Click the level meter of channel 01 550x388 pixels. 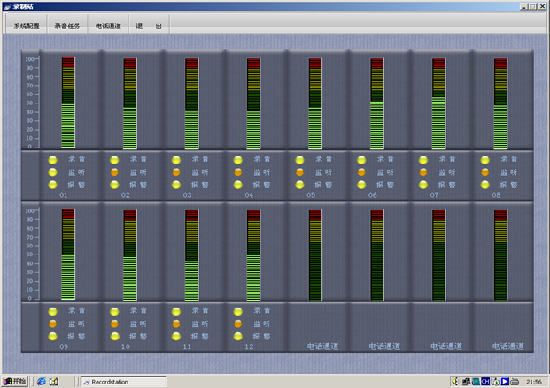click(68, 102)
